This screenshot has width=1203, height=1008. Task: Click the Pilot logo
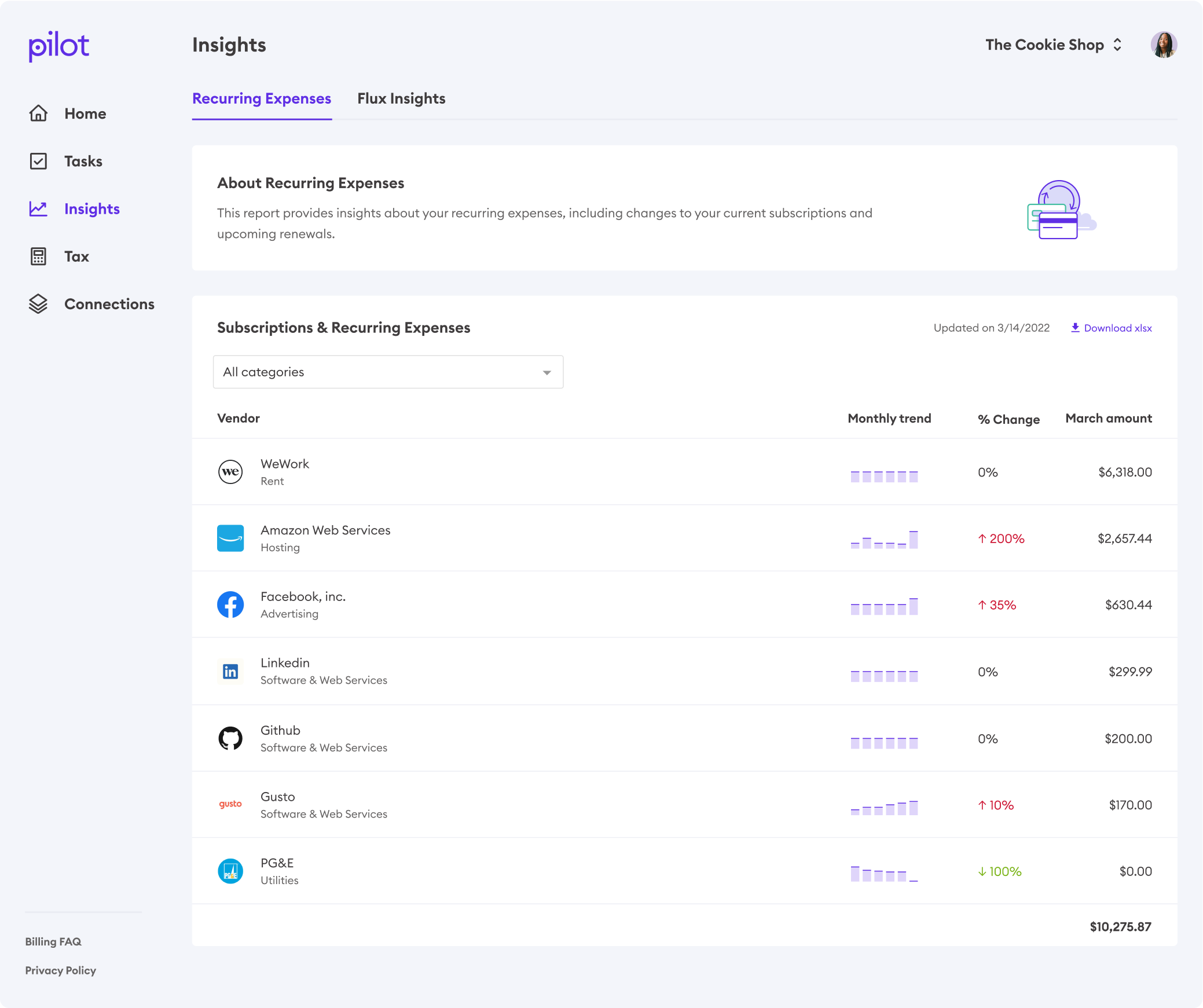[59, 46]
